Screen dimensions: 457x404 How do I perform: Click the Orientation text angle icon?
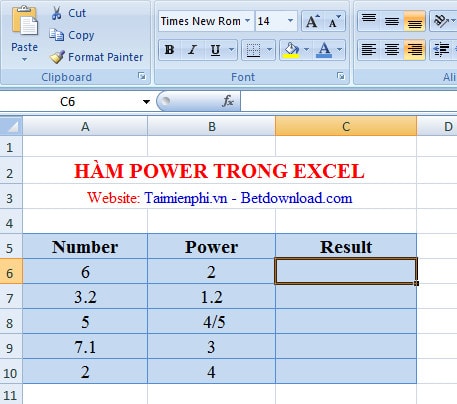click(441, 21)
